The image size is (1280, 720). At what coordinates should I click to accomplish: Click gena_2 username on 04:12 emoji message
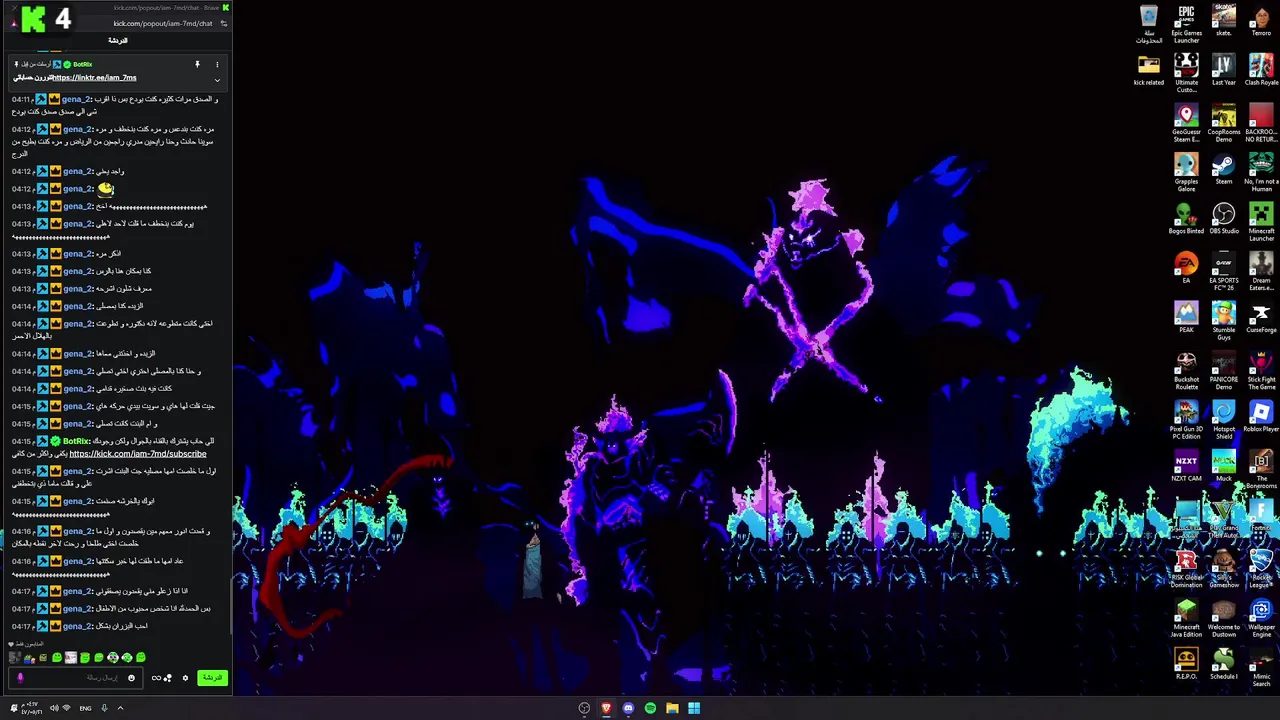[x=77, y=188]
